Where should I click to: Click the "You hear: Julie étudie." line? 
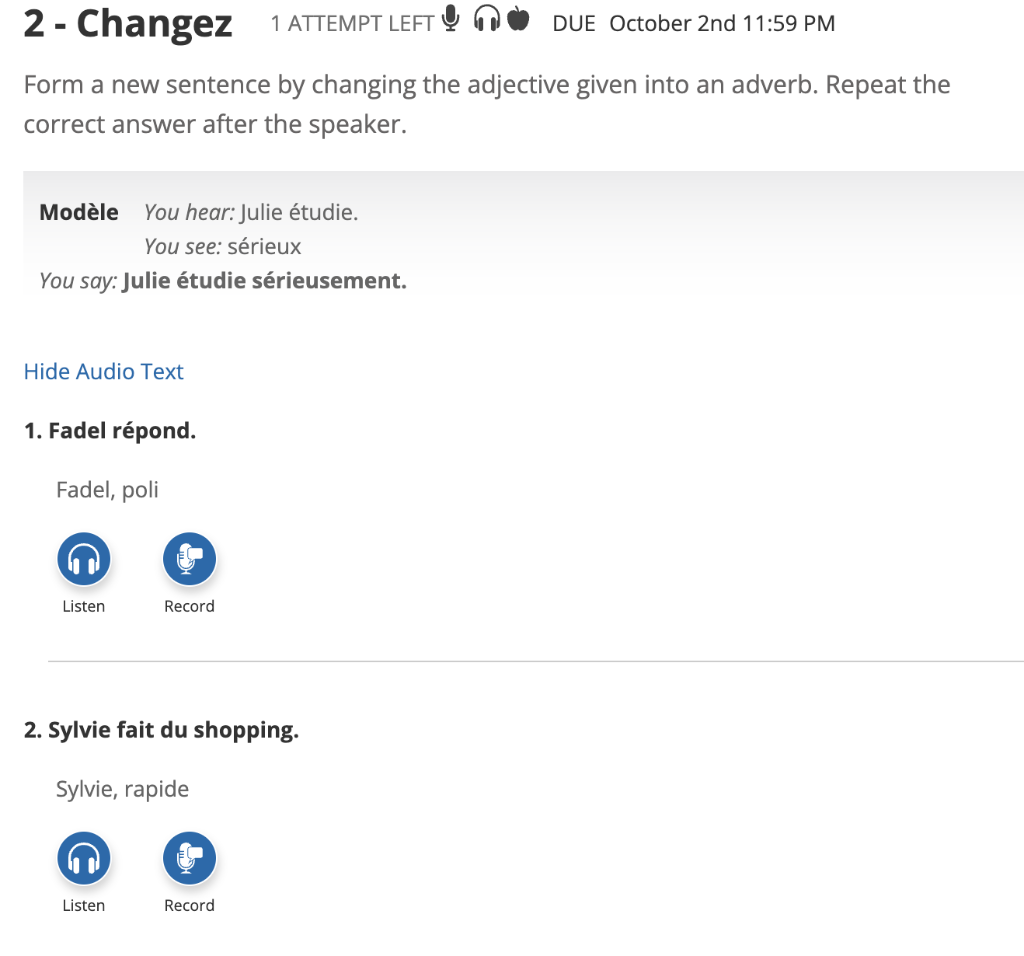251,212
